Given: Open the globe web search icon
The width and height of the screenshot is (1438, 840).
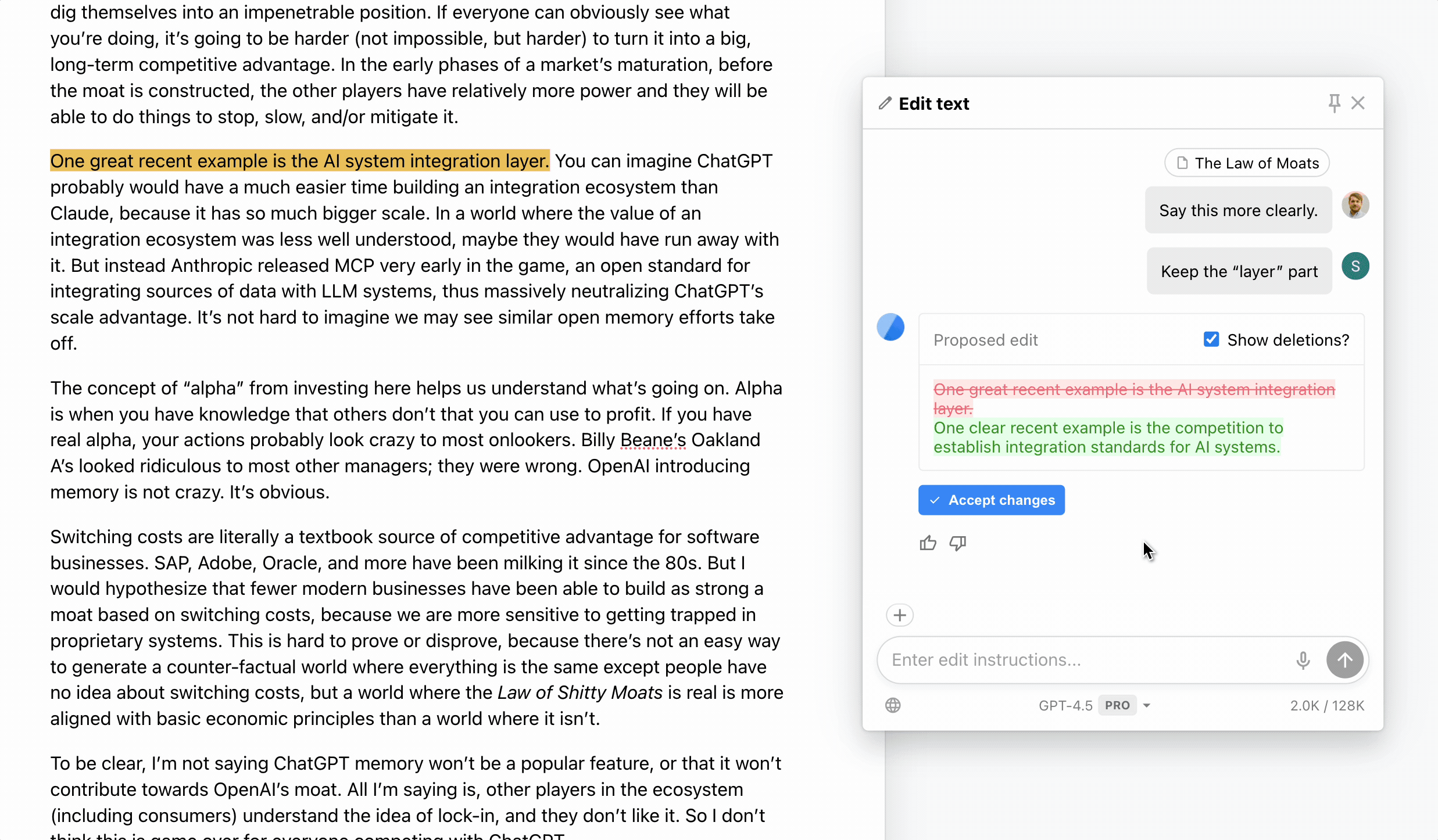Looking at the screenshot, I should (893, 705).
